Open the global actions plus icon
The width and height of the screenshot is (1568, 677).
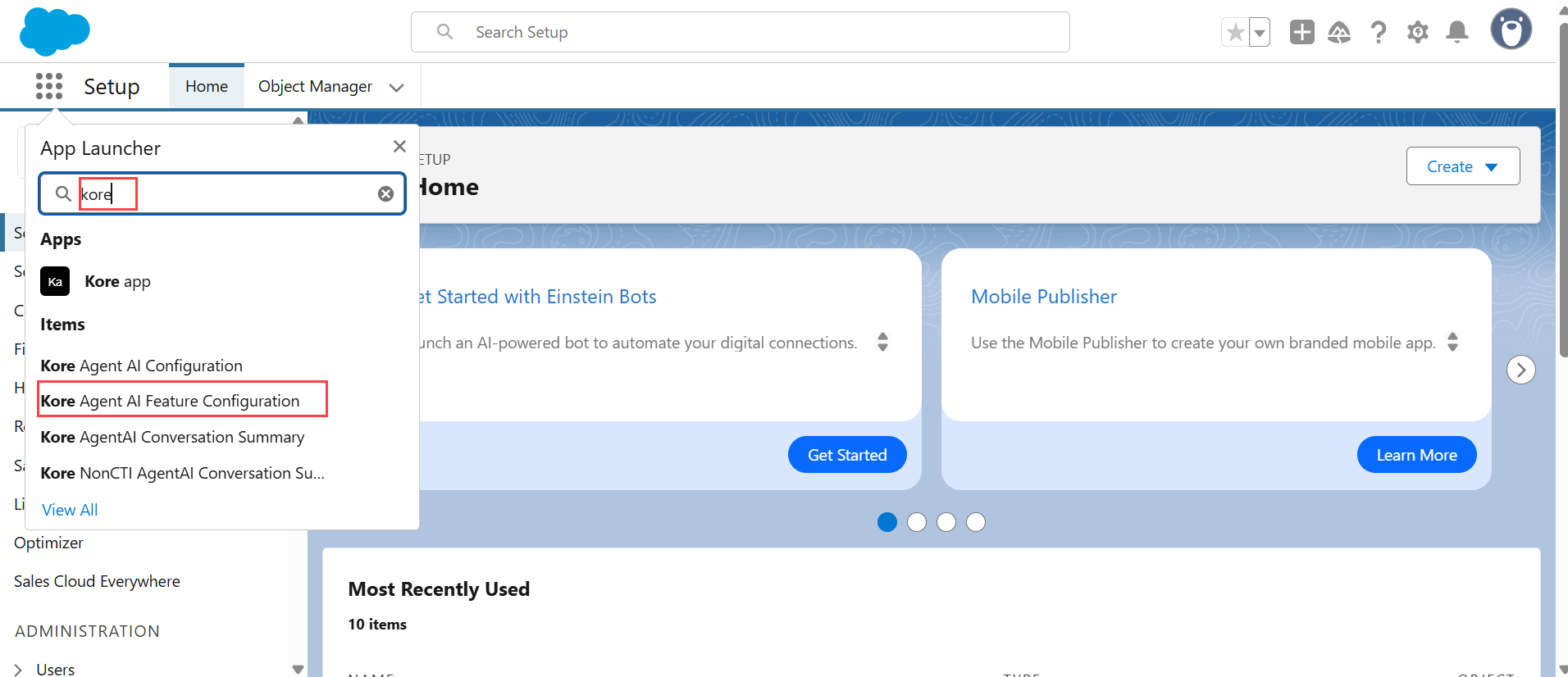pyautogui.click(x=1301, y=32)
